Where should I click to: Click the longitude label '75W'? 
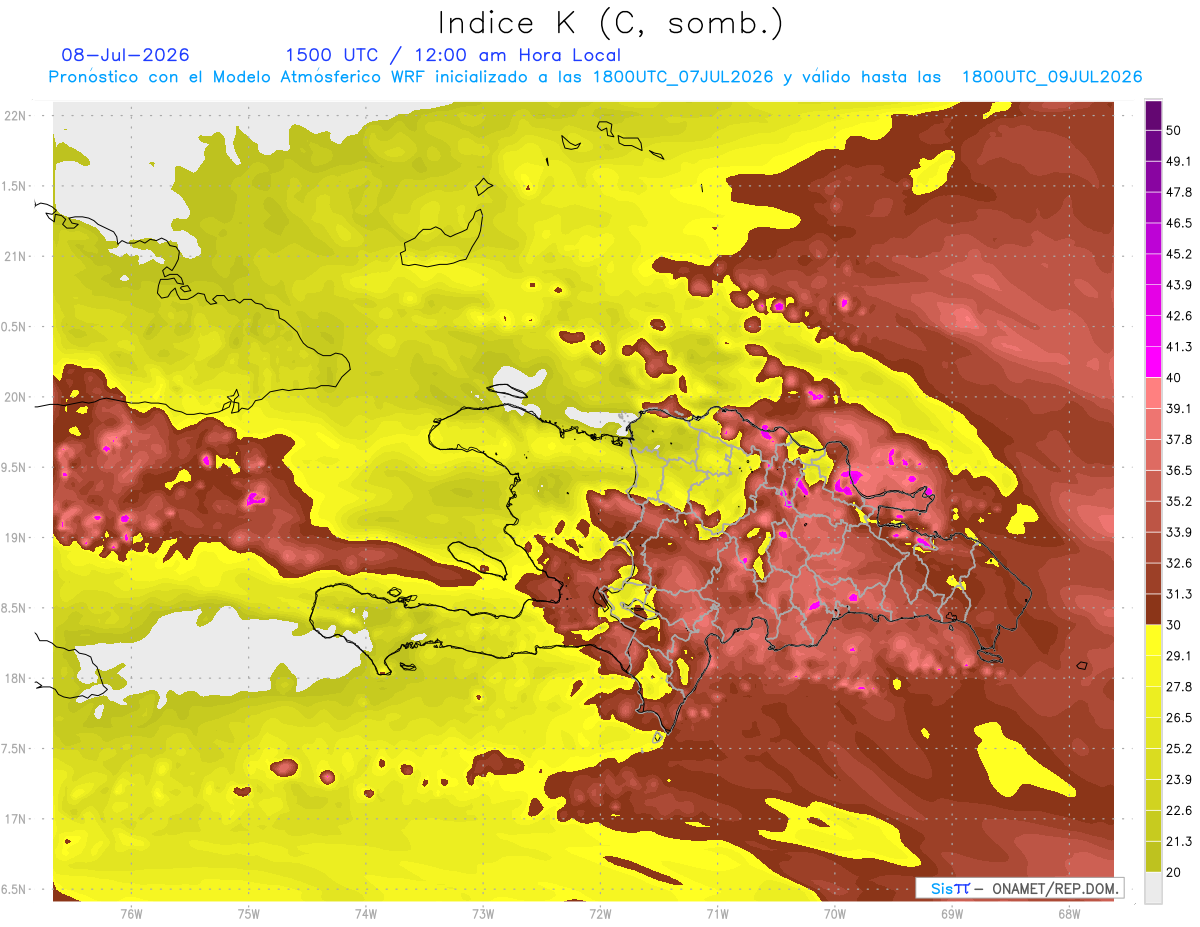[249, 913]
